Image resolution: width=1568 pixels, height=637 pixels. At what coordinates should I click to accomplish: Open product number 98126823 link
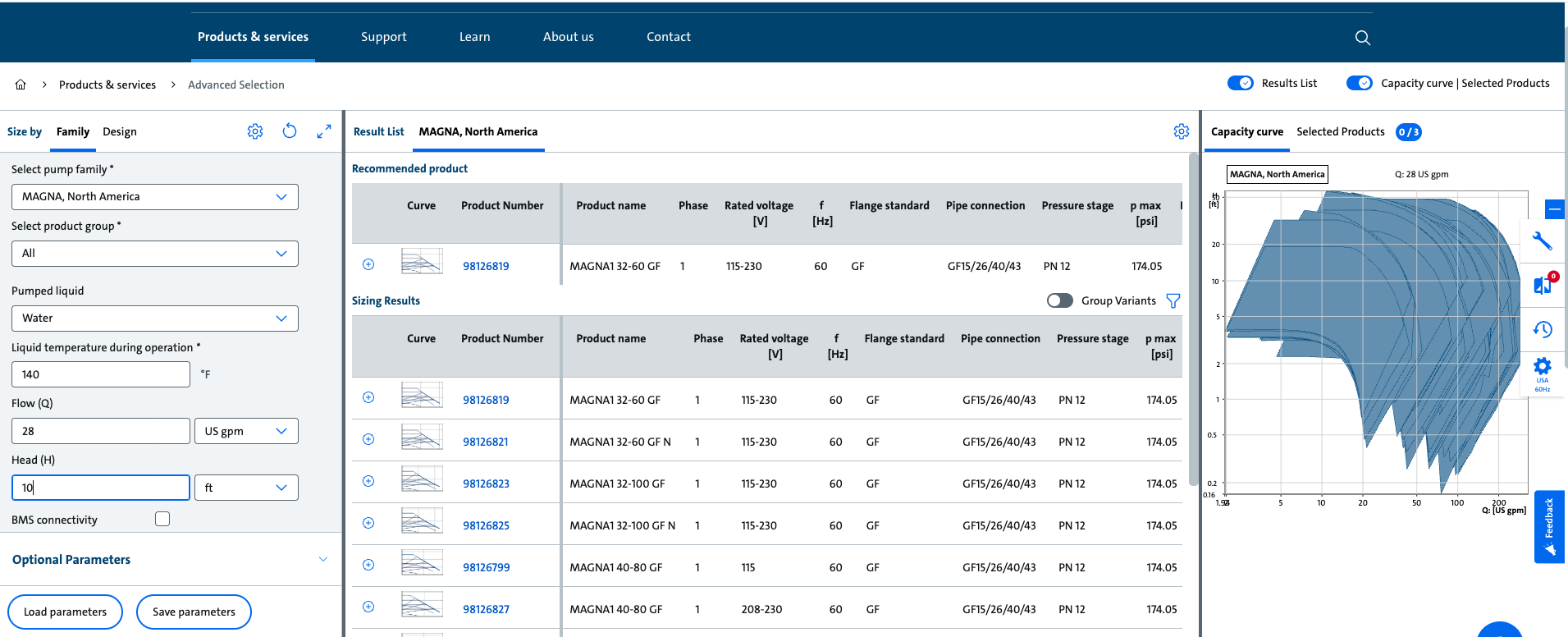tap(486, 483)
